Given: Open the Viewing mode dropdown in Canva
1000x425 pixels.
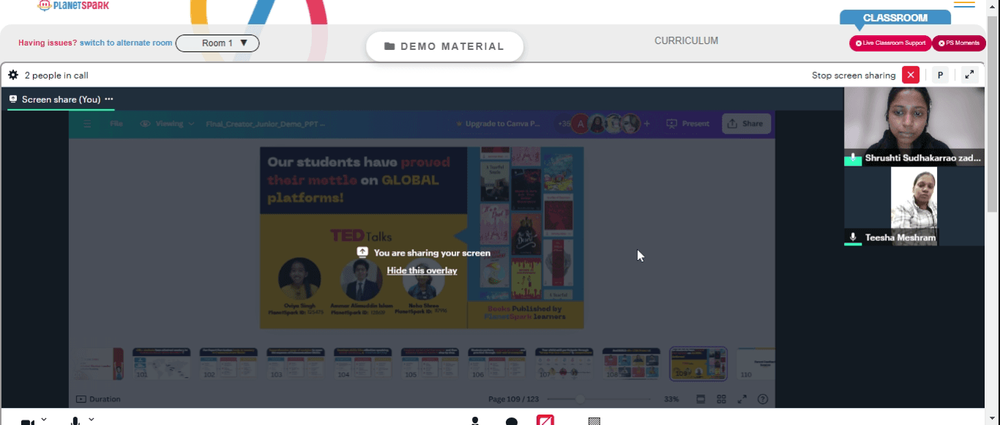Looking at the screenshot, I should [167, 124].
